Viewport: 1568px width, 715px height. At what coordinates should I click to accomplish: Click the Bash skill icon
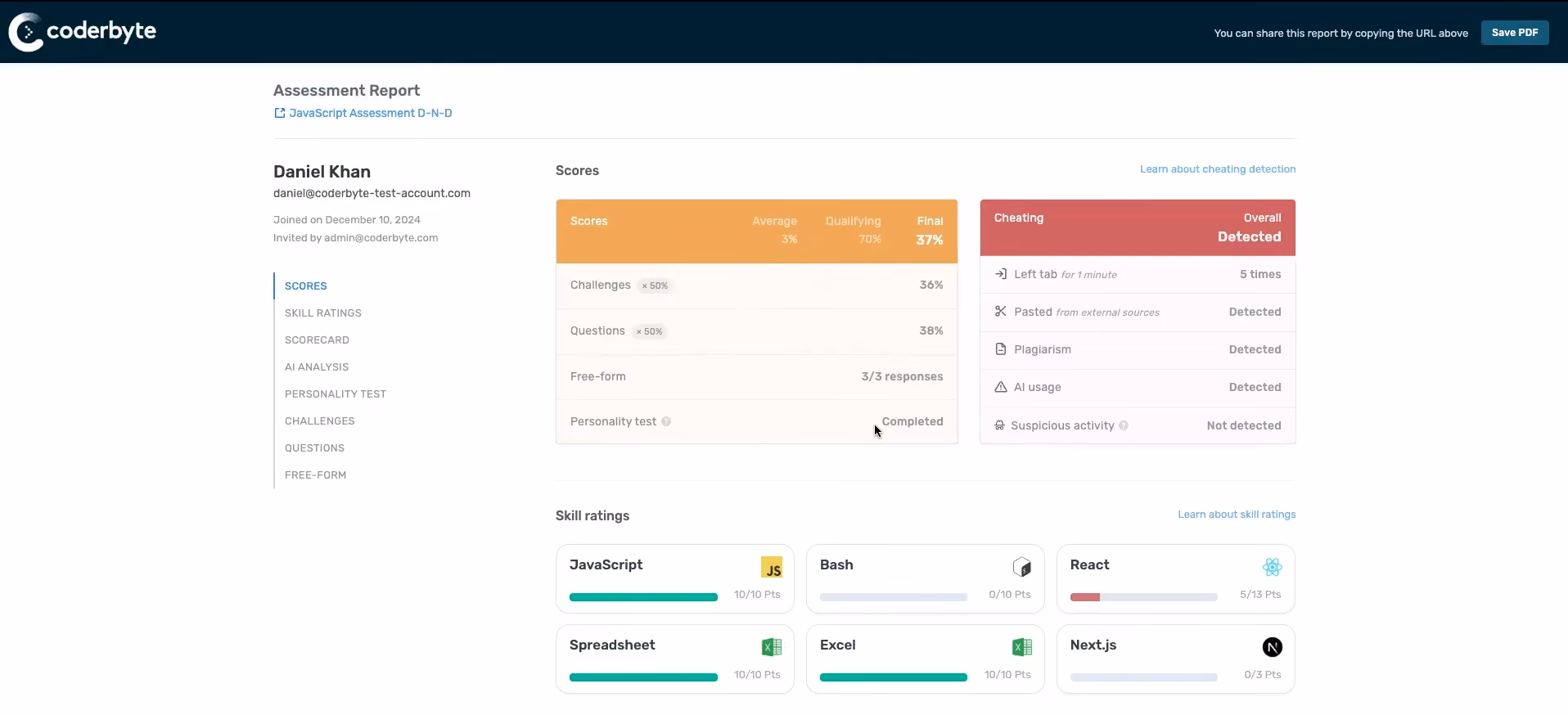pos(1022,567)
